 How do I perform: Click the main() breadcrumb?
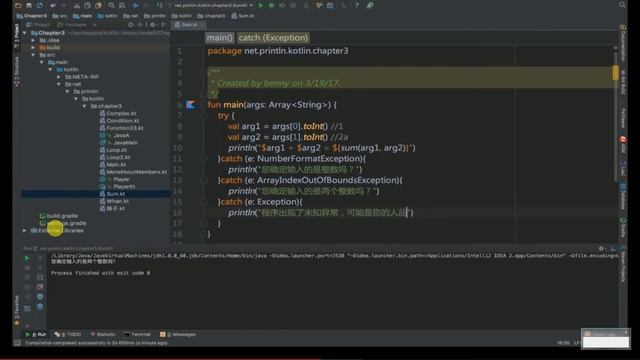click(220, 38)
